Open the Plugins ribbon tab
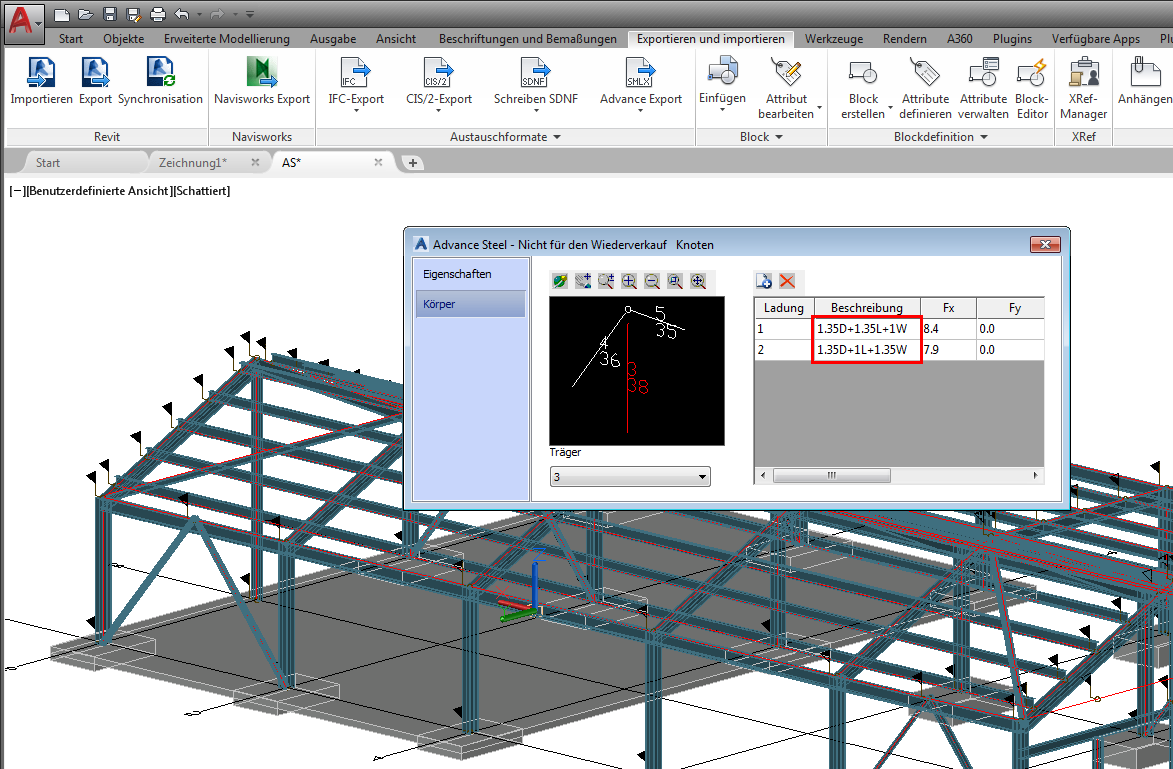1173x769 pixels. coord(1012,39)
